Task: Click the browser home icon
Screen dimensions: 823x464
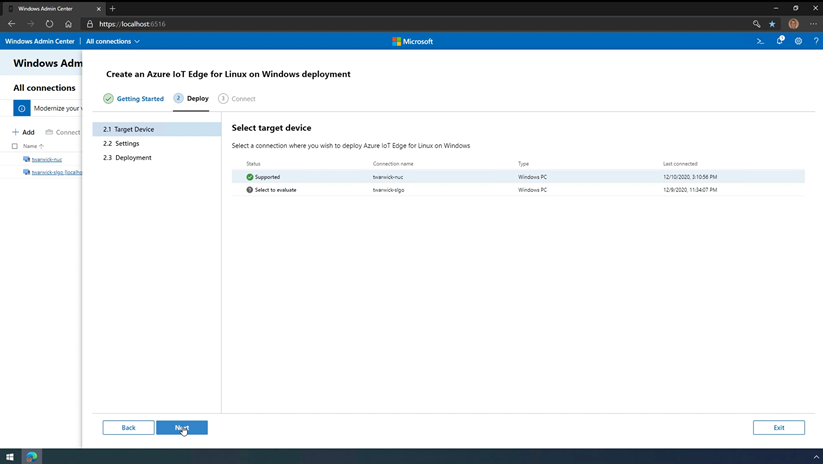Action: click(68, 24)
